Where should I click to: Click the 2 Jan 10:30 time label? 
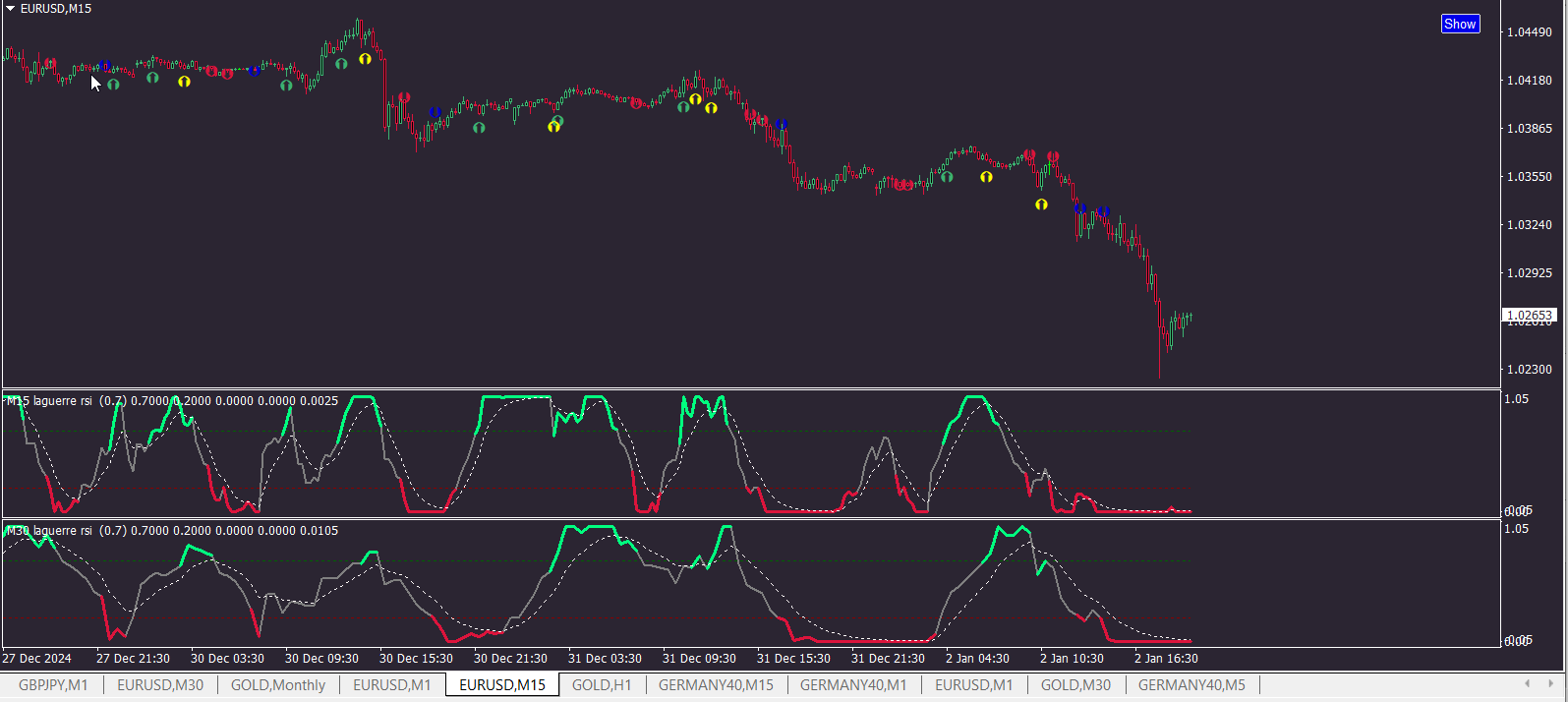[x=1072, y=659]
